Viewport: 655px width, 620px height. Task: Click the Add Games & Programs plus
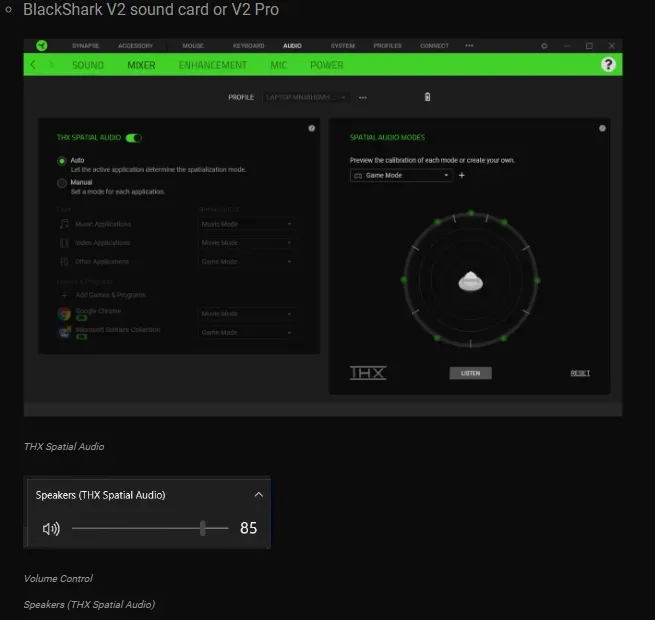click(64, 295)
